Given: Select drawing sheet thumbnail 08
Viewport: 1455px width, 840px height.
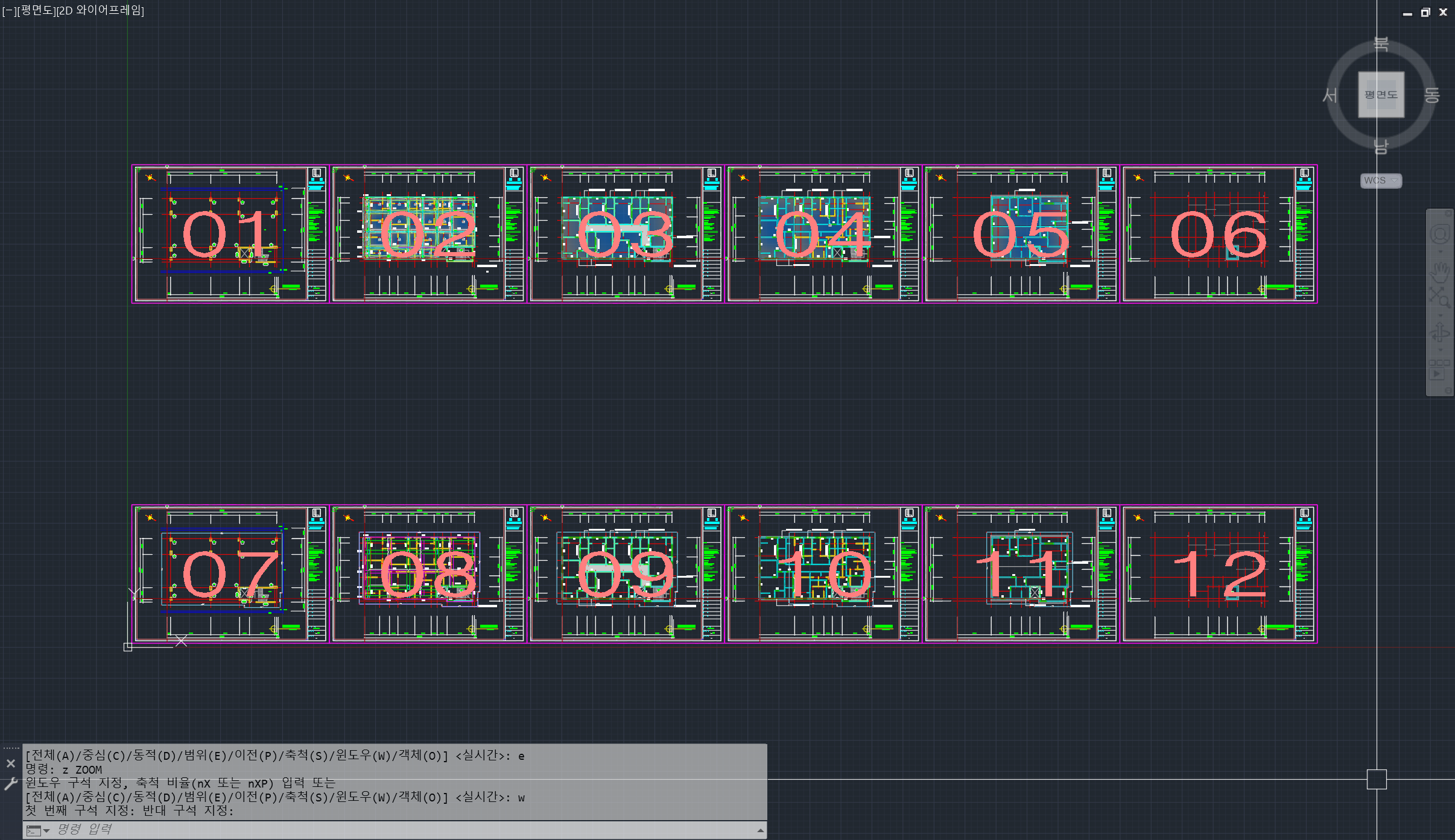Looking at the screenshot, I should (428, 574).
